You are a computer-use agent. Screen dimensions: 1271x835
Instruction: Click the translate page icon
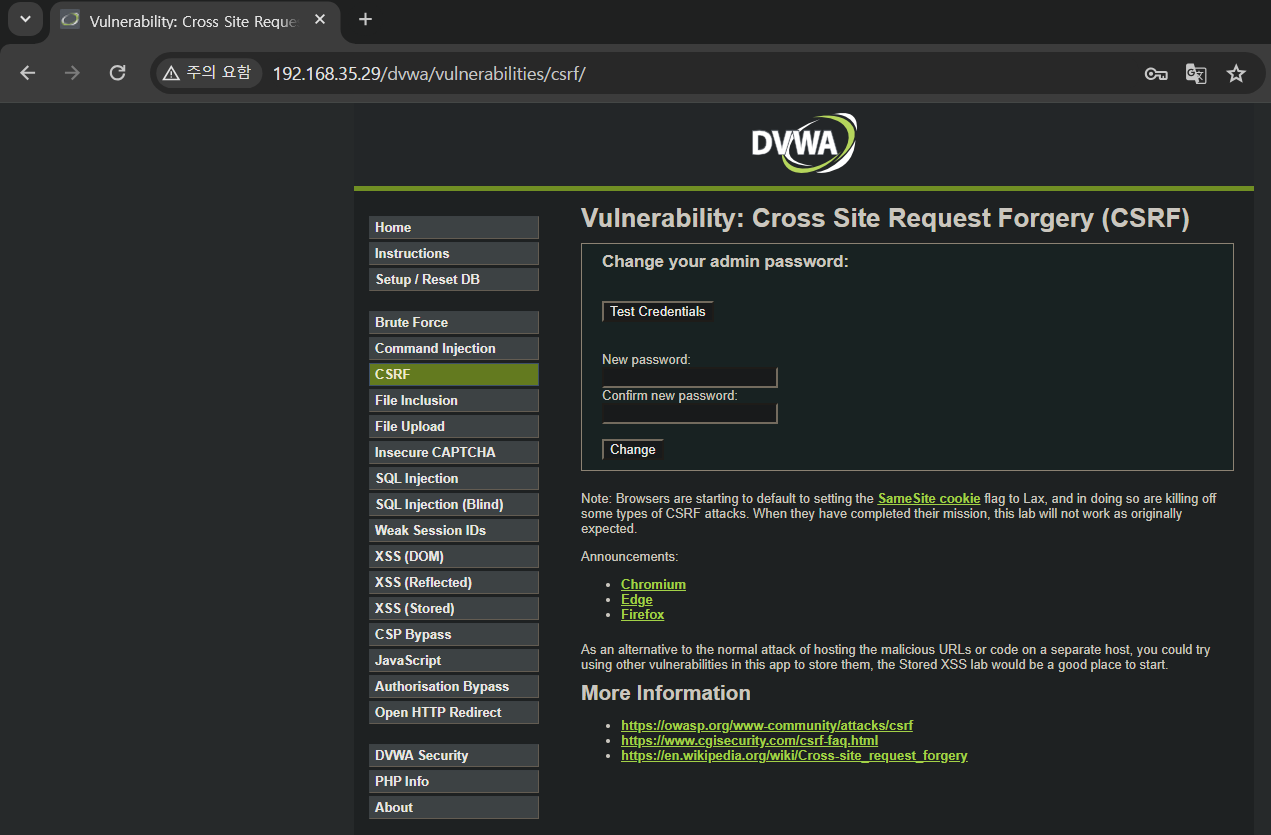[1196, 74]
